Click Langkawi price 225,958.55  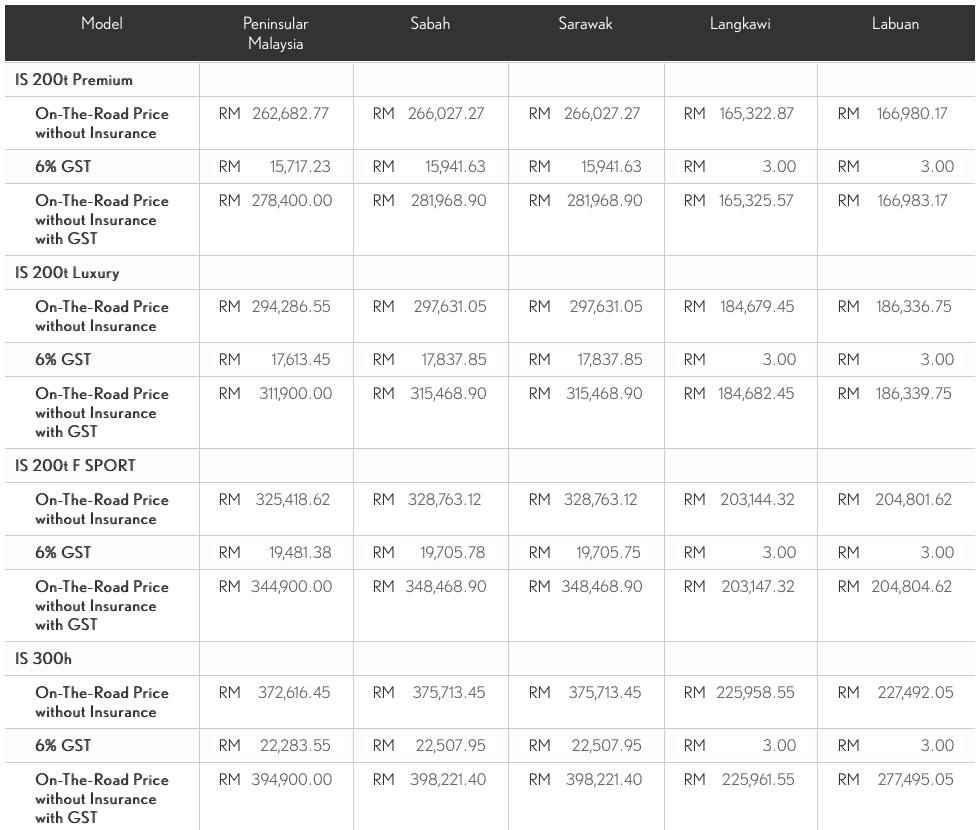[756, 692]
